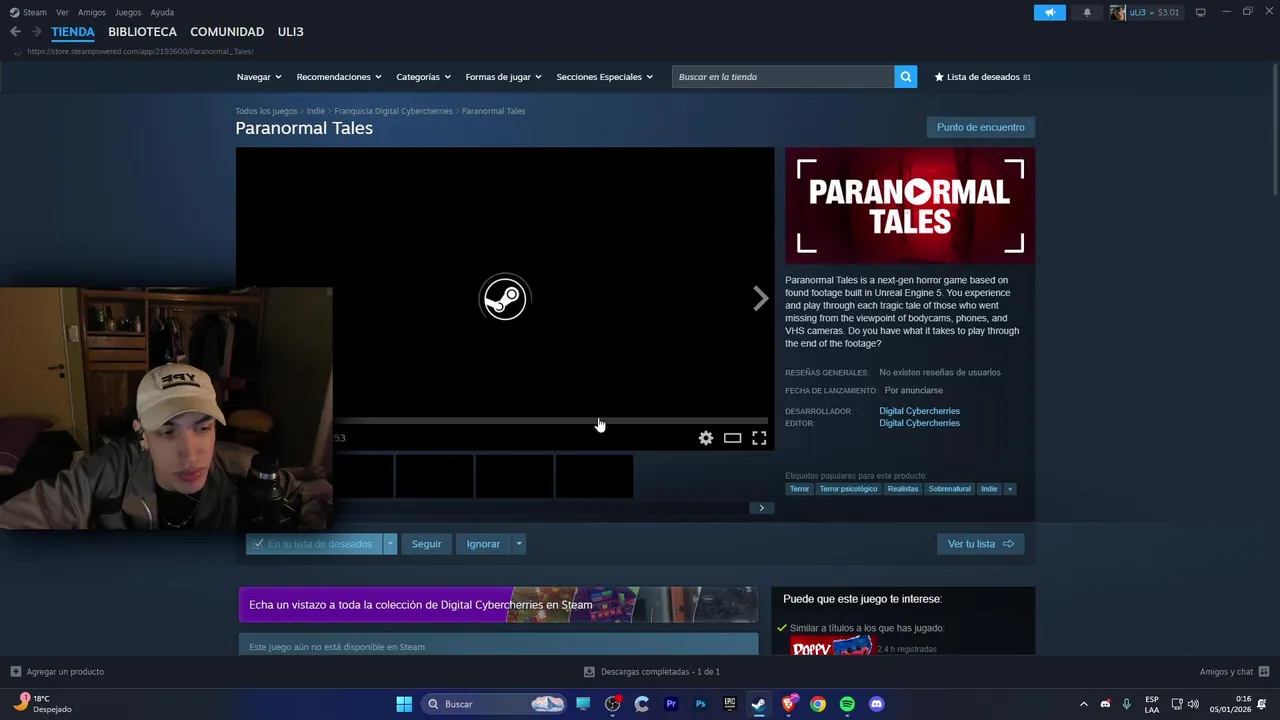
Task: Open Photoshop from the taskbar
Action: [700, 704]
